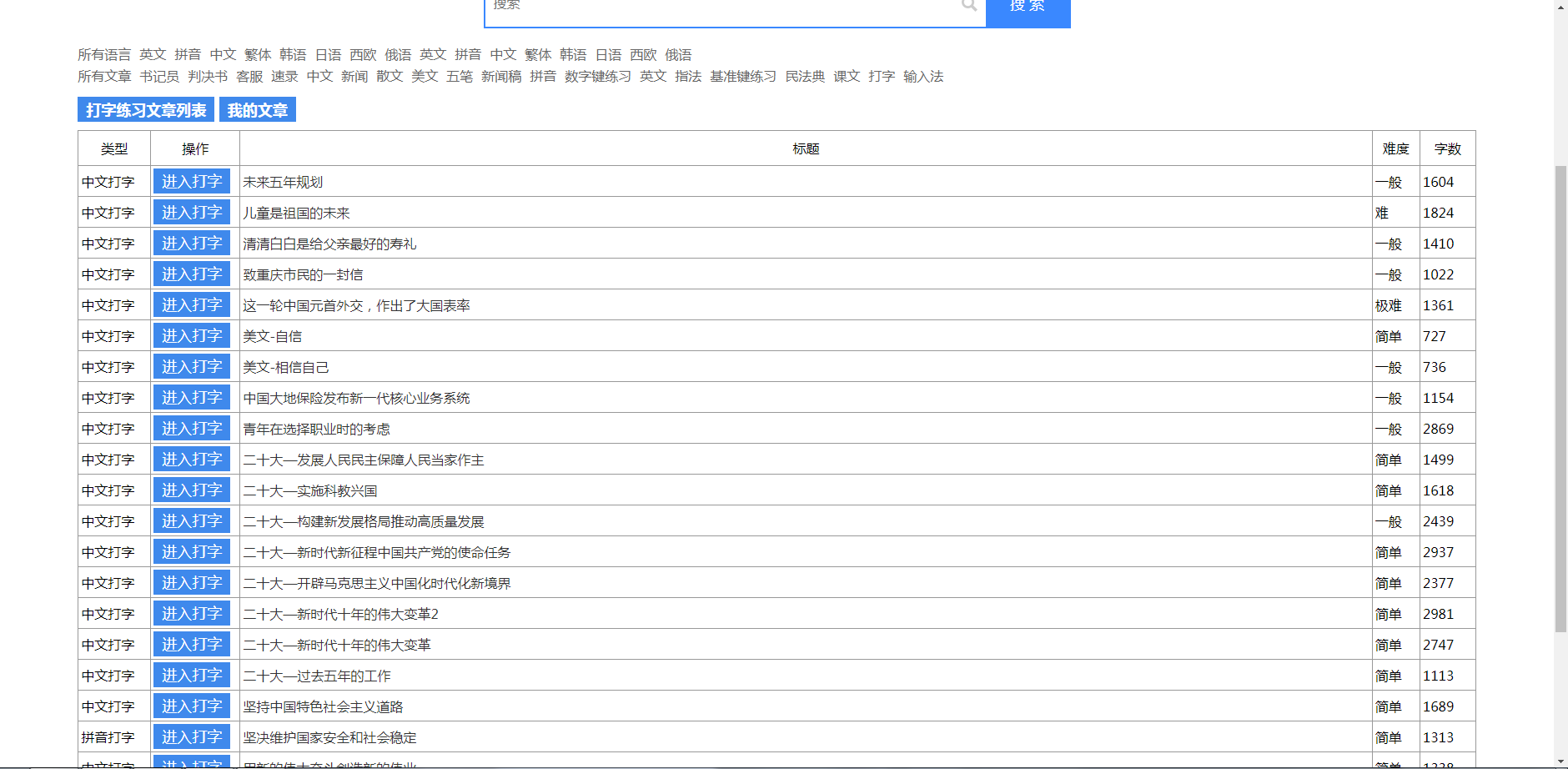Switch to the 我的文章 tab
This screenshot has height=769, width=1568.
[x=258, y=110]
